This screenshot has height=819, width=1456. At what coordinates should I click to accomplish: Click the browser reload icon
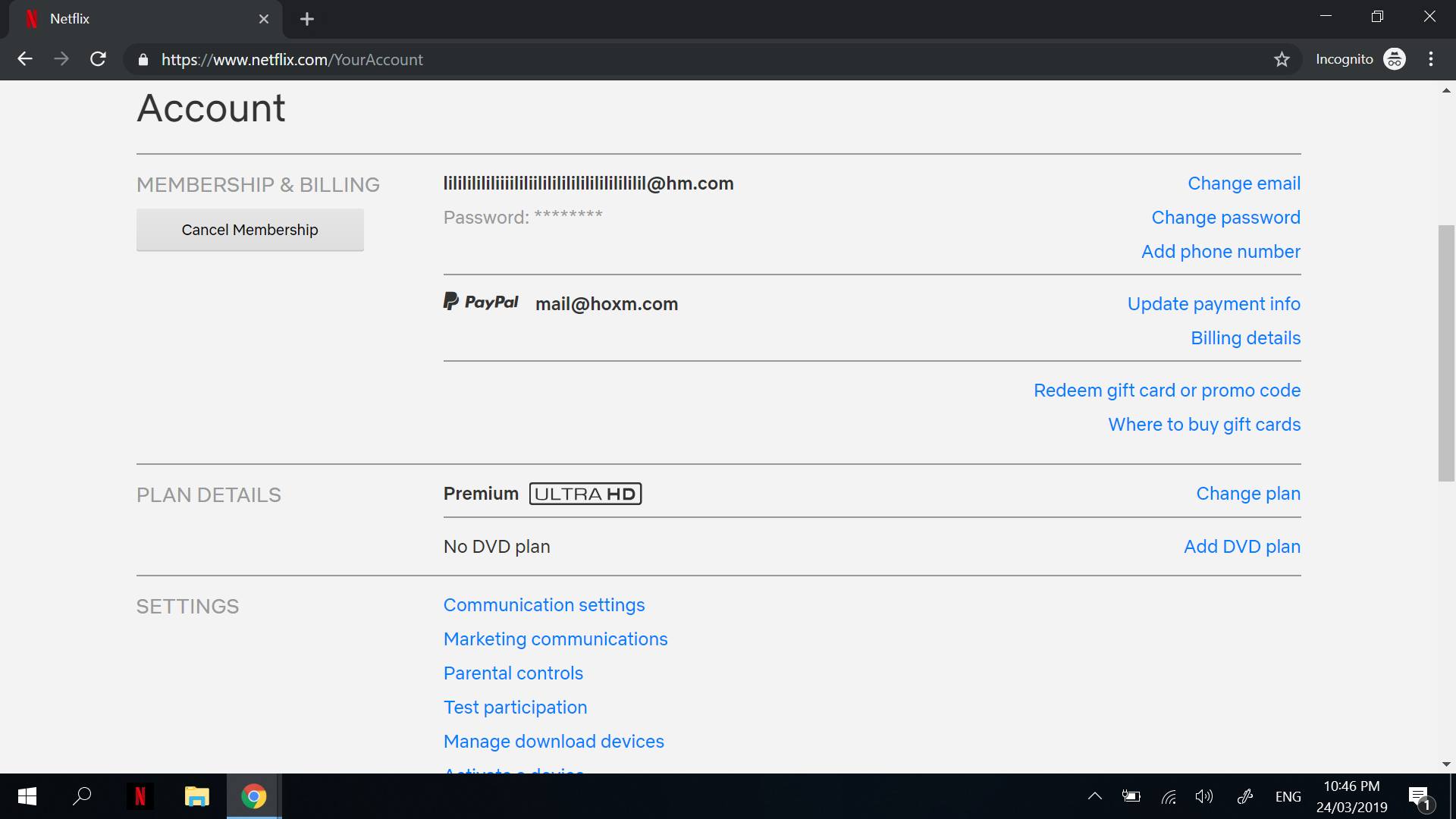[98, 59]
